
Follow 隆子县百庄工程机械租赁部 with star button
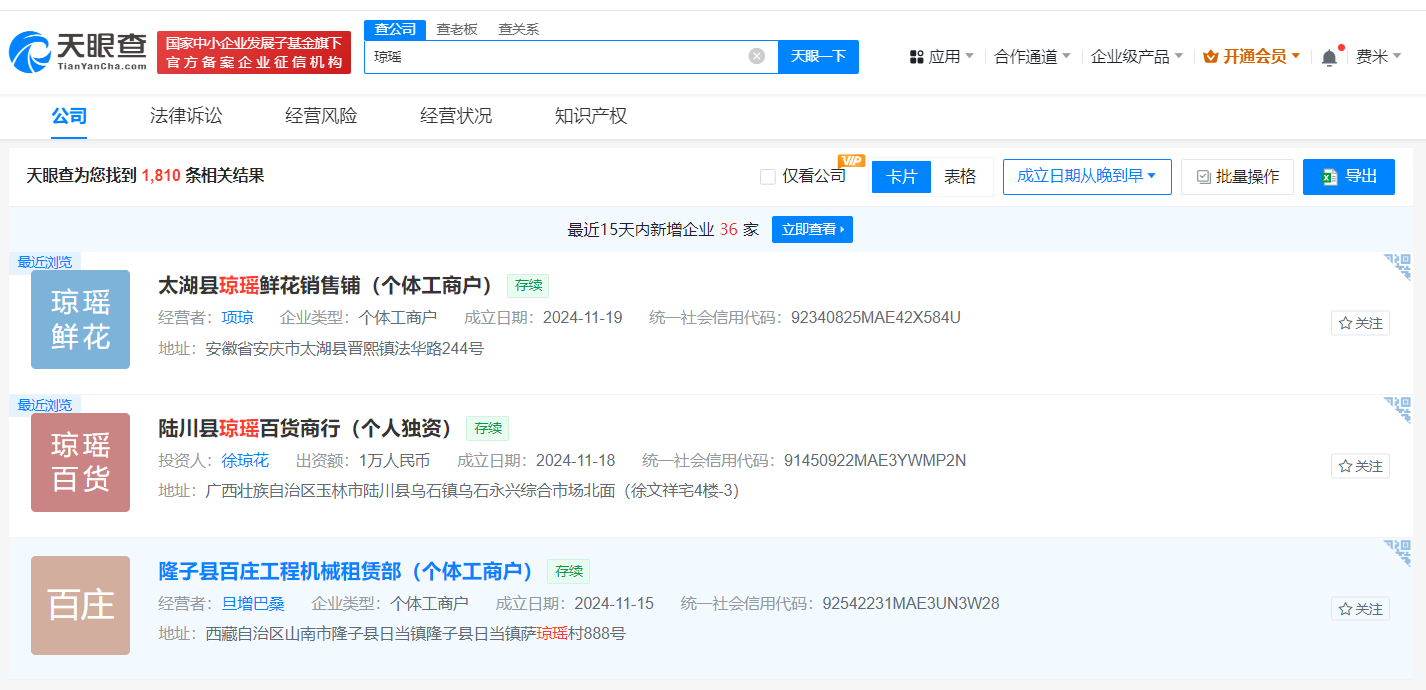(x=1360, y=609)
